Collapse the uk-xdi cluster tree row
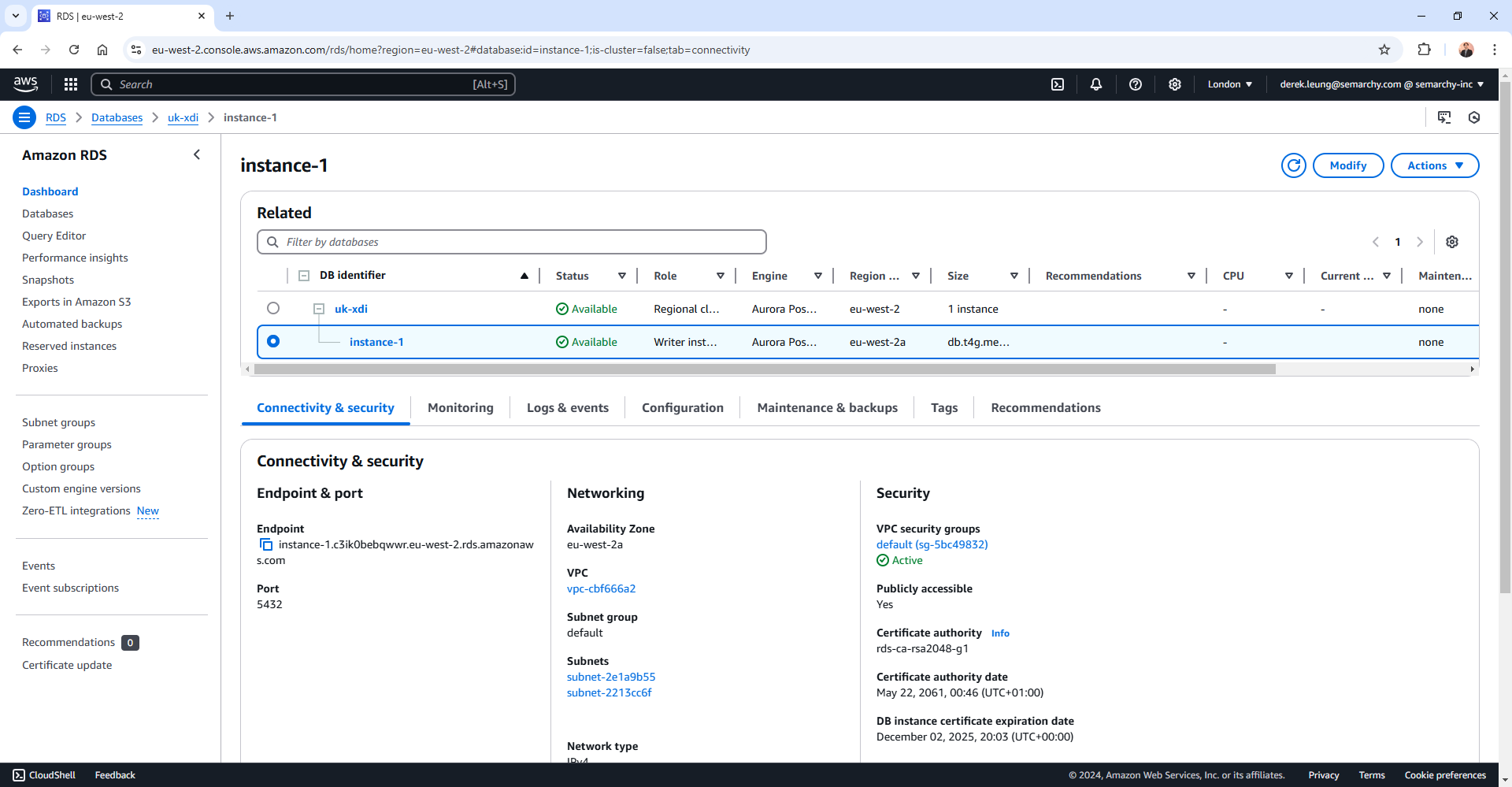1512x787 pixels. pos(319,309)
